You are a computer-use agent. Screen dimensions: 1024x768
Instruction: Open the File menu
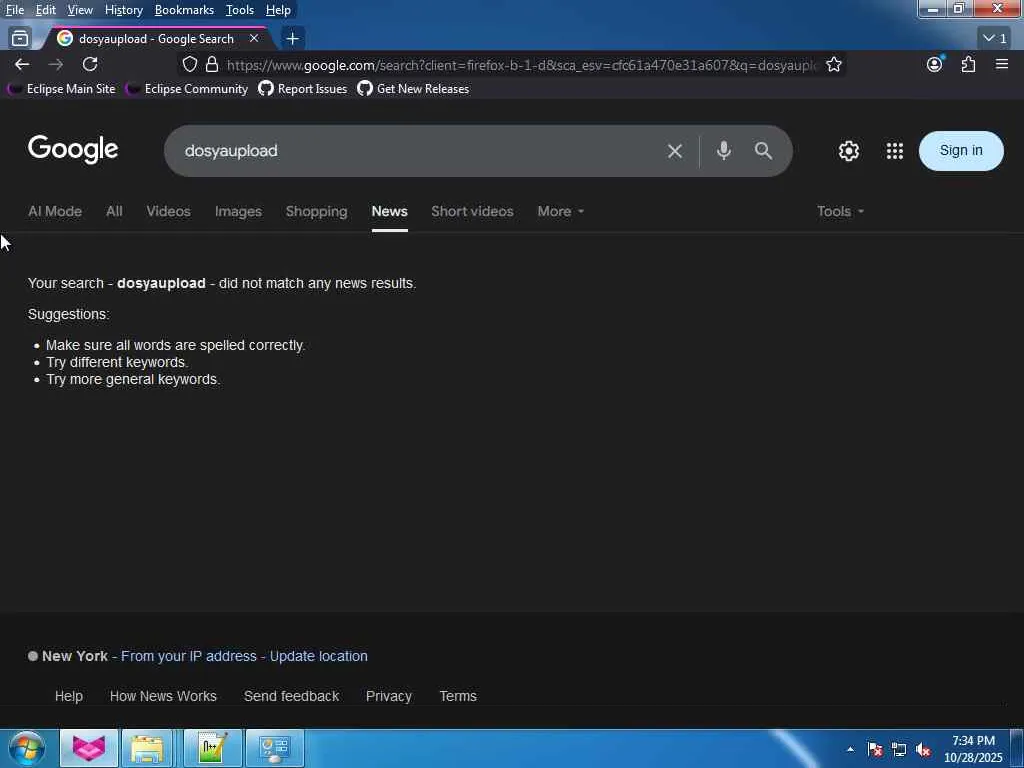[x=14, y=10]
